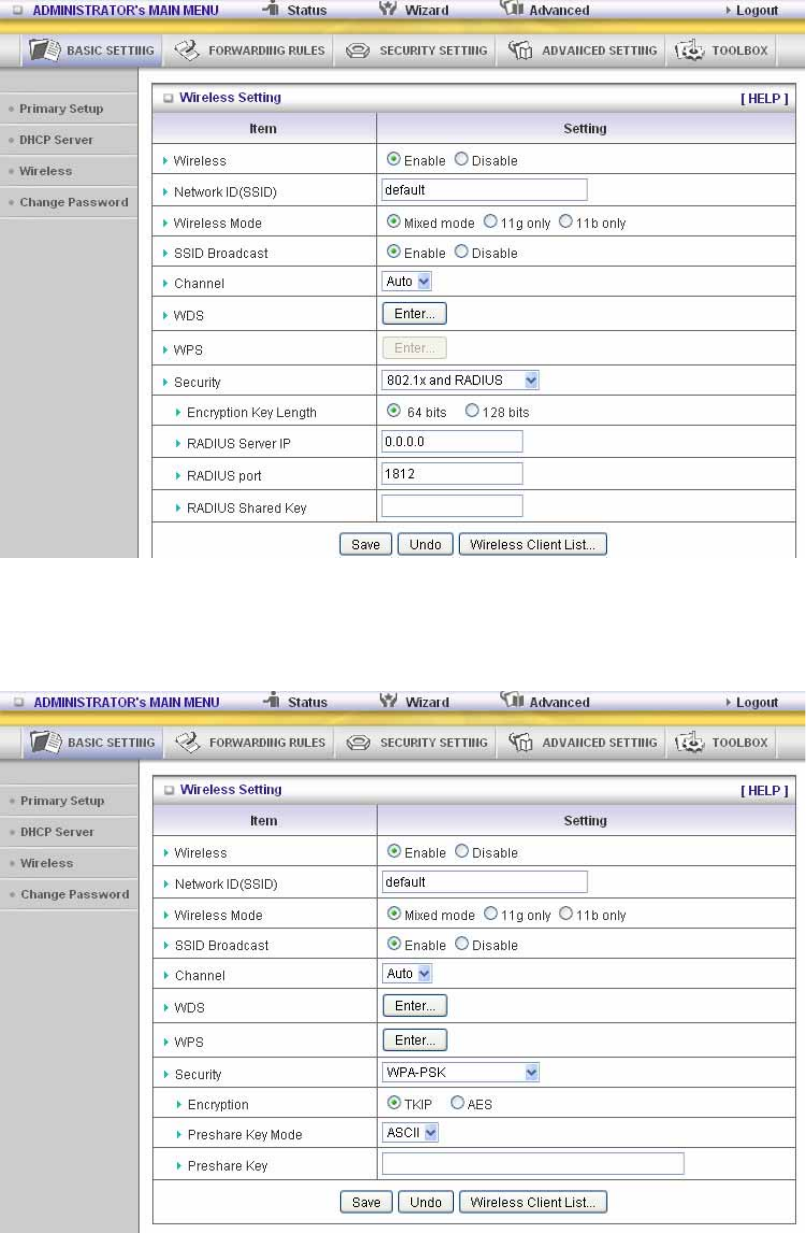This screenshot has width=806, height=1233.
Task: Open Security dropdown showing 802.1x and RADIUS
Action: point(461,380)
